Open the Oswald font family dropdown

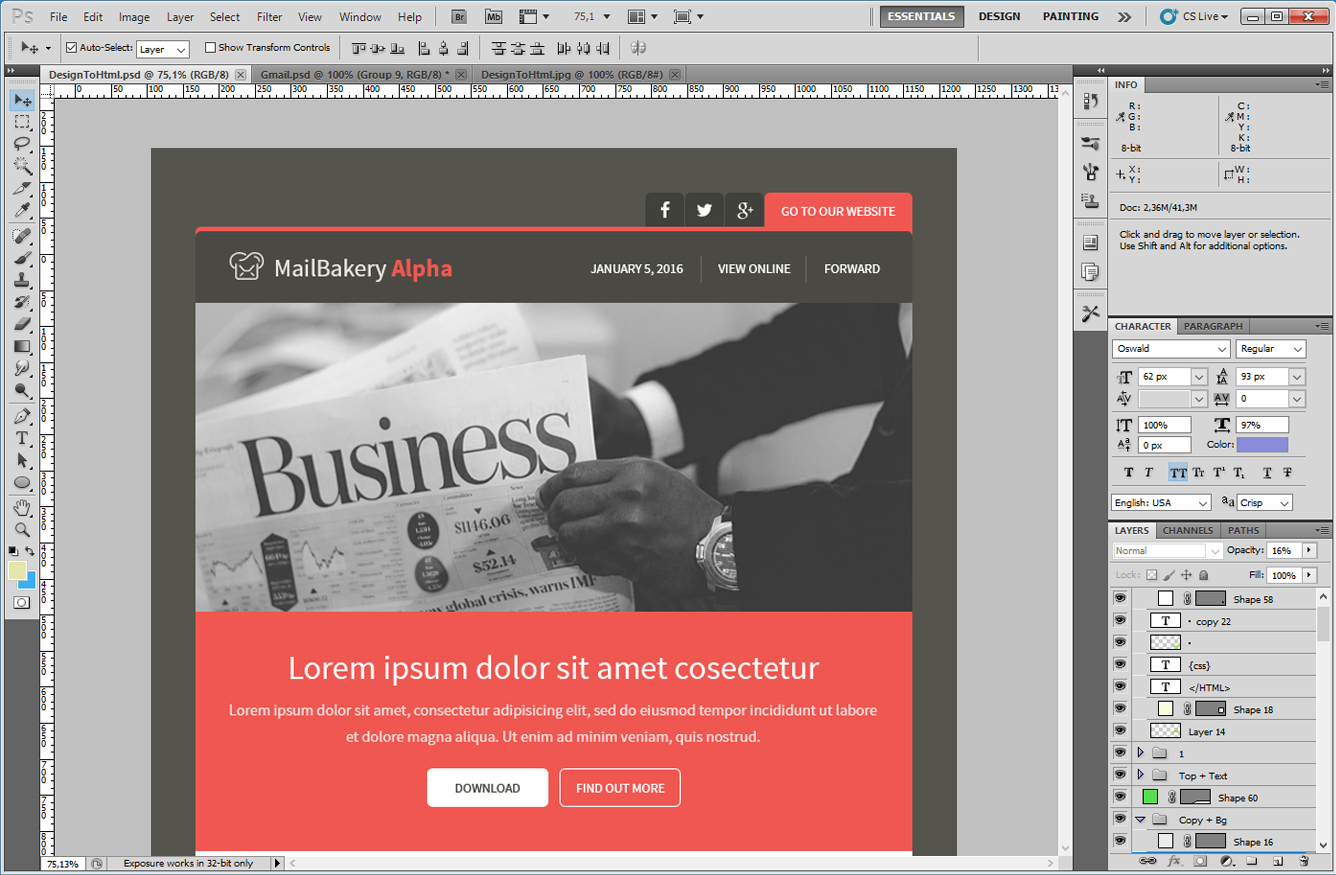pos(1222,349)
